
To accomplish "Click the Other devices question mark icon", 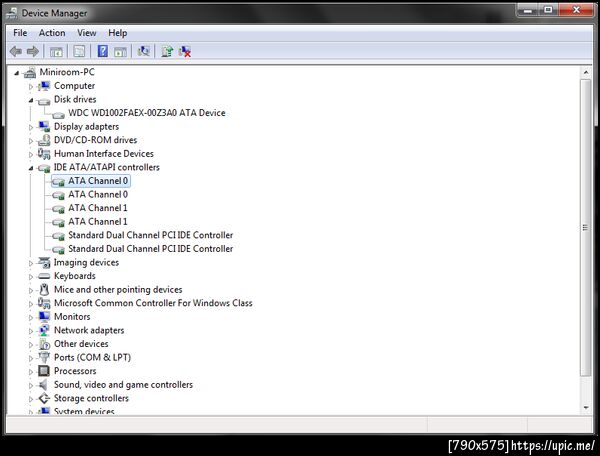I will point(44,344).
